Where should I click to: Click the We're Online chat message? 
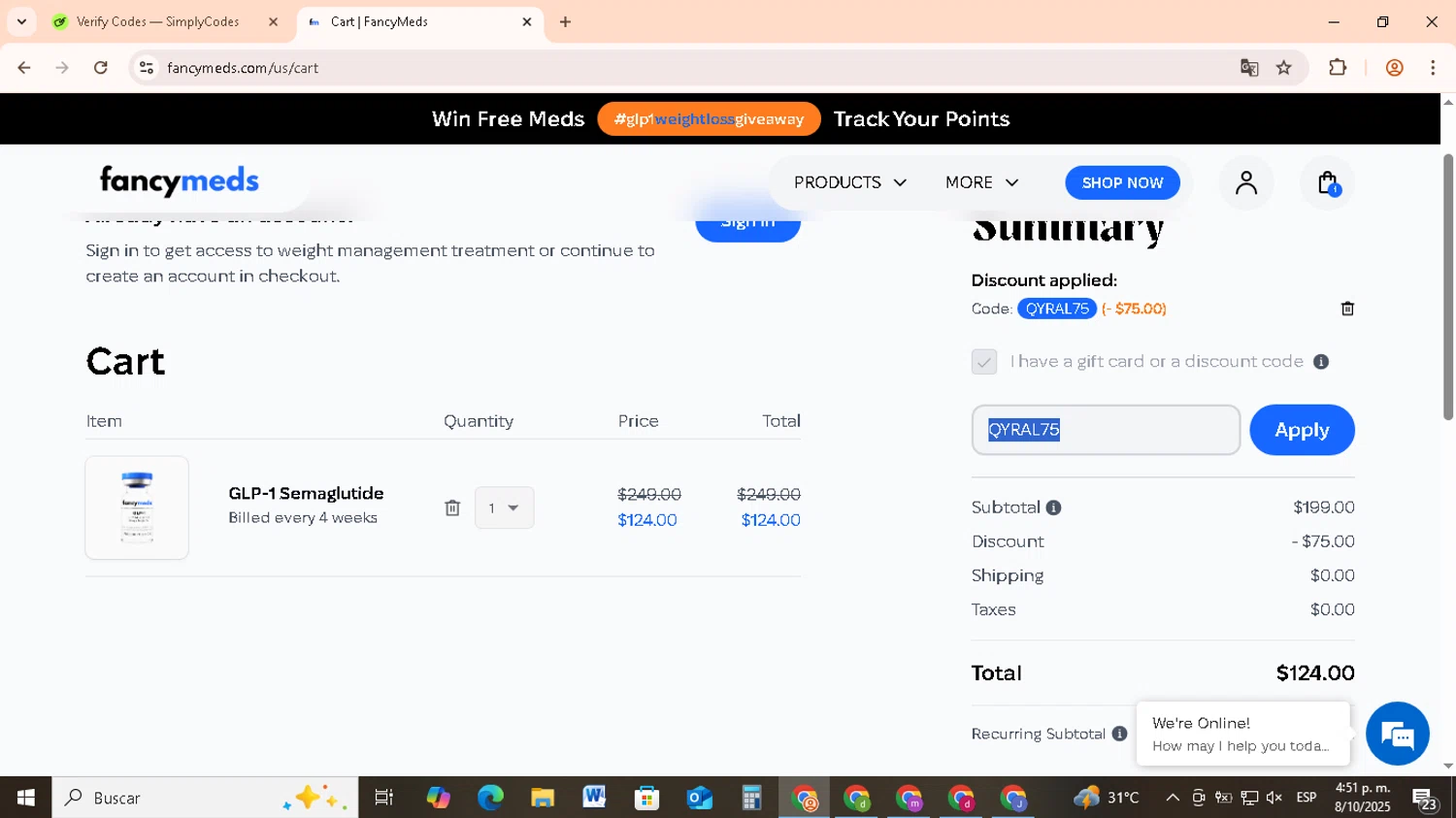(x=1242, y=734)
